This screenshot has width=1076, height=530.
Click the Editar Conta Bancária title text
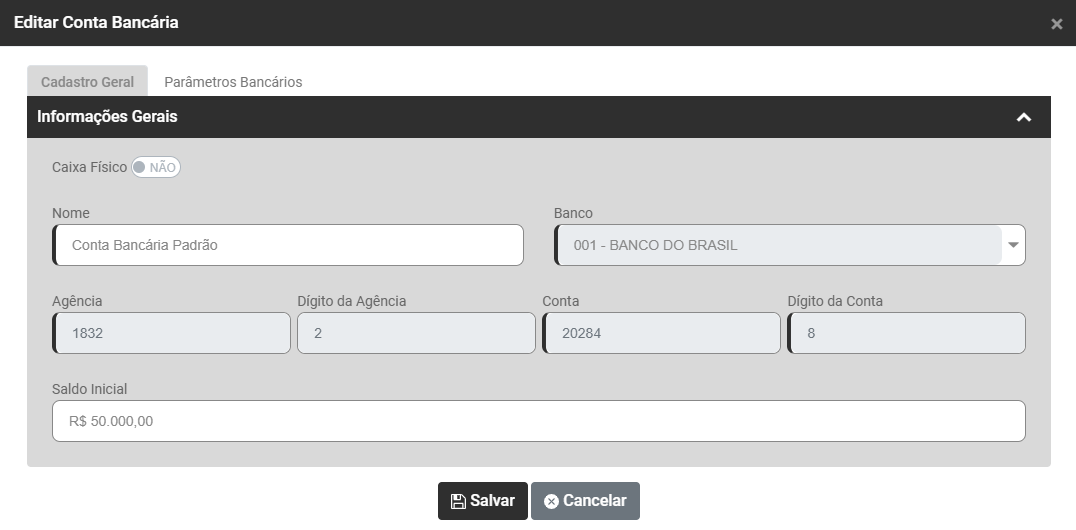pos(96,22)
